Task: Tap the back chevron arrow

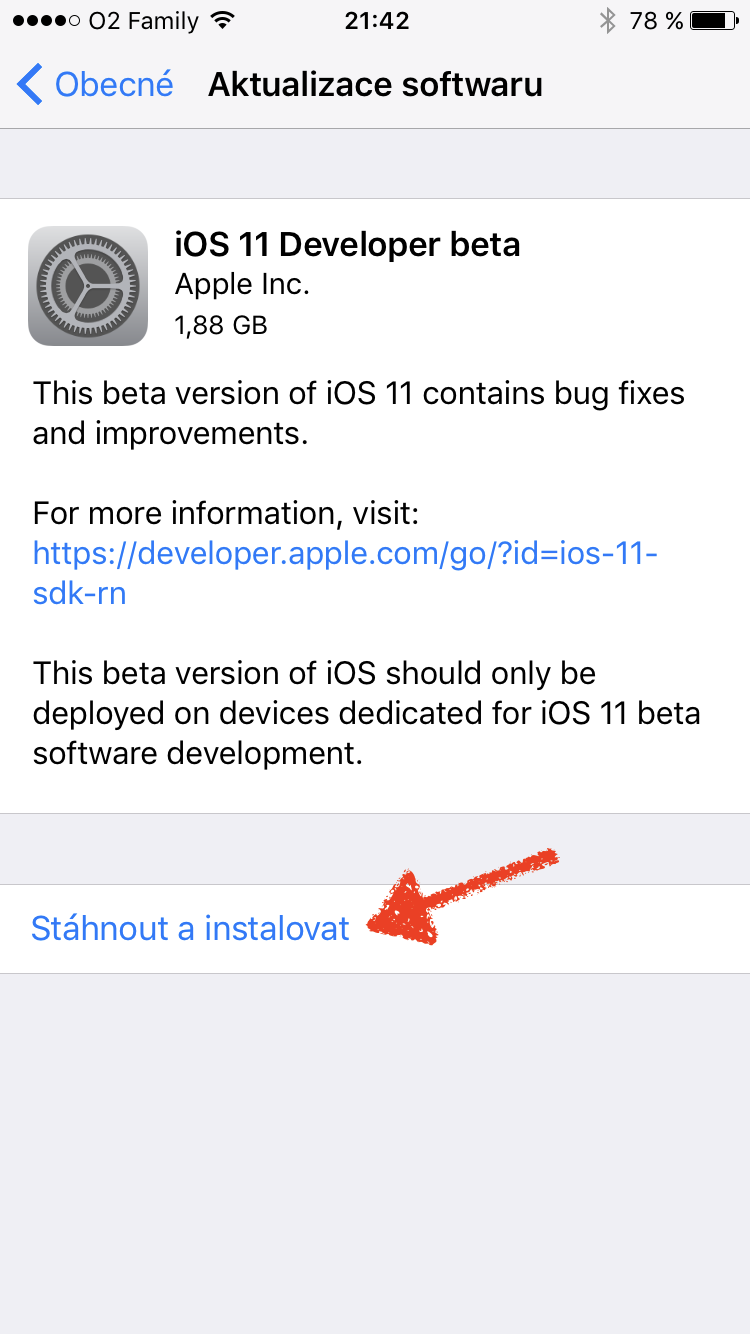Action: [30, 85]
